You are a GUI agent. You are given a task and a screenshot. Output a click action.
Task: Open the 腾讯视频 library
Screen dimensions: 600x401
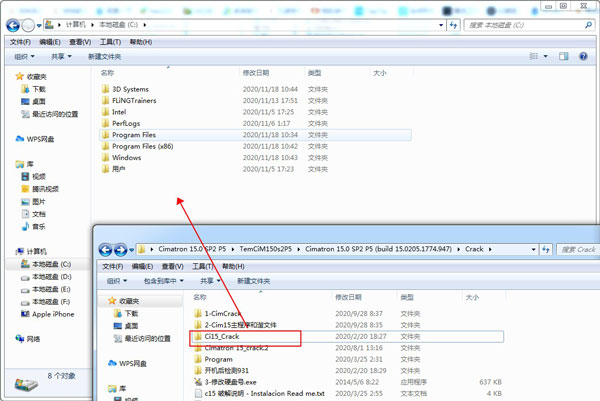(x=40, y=189)
